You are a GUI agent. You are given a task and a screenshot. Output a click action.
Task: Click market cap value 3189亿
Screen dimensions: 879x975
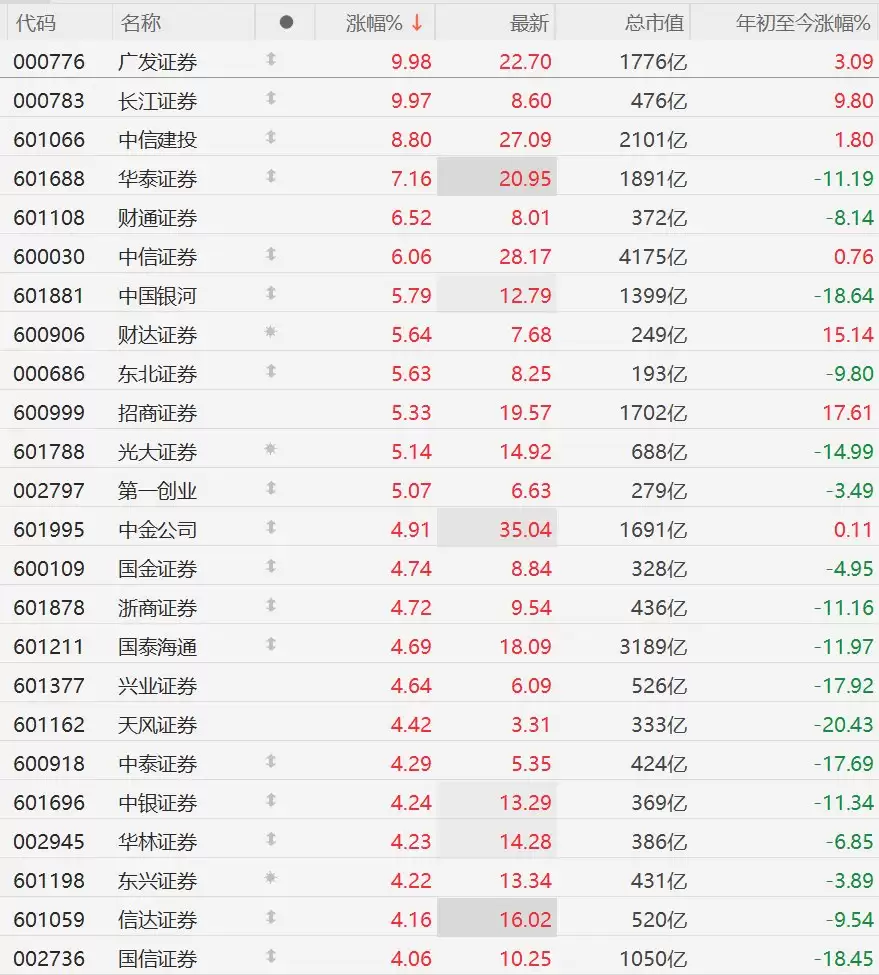coord(653,647)
